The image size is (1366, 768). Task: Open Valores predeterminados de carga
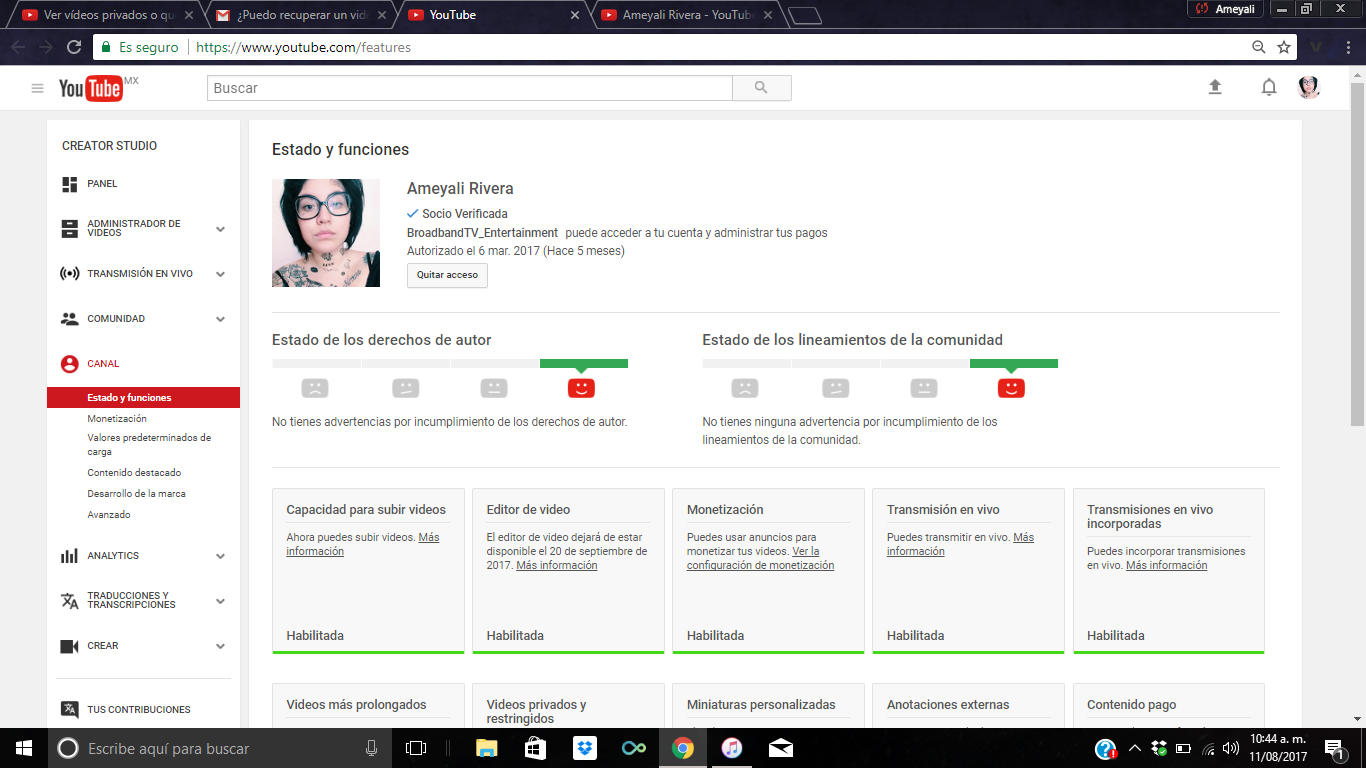pyautogui.click(x=149, y=445)
